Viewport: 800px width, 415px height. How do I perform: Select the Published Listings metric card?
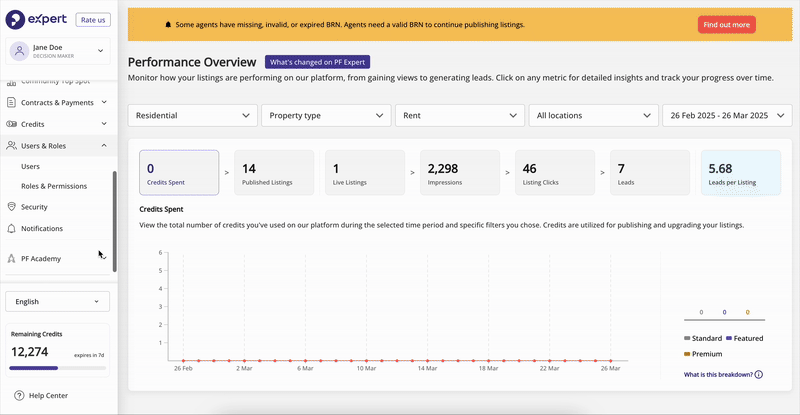click(274, 173)
